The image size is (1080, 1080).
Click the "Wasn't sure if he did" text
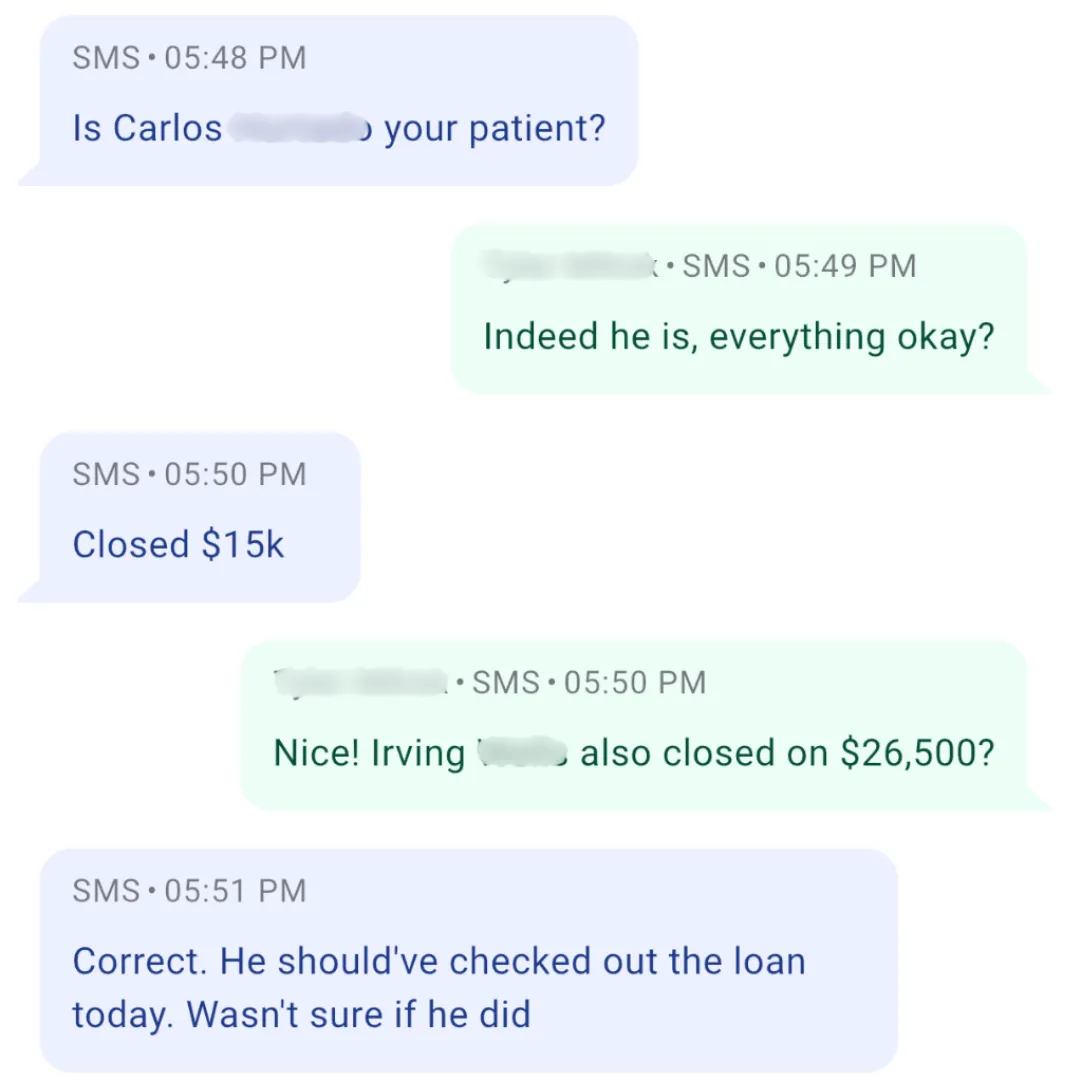pos(358,1014)
